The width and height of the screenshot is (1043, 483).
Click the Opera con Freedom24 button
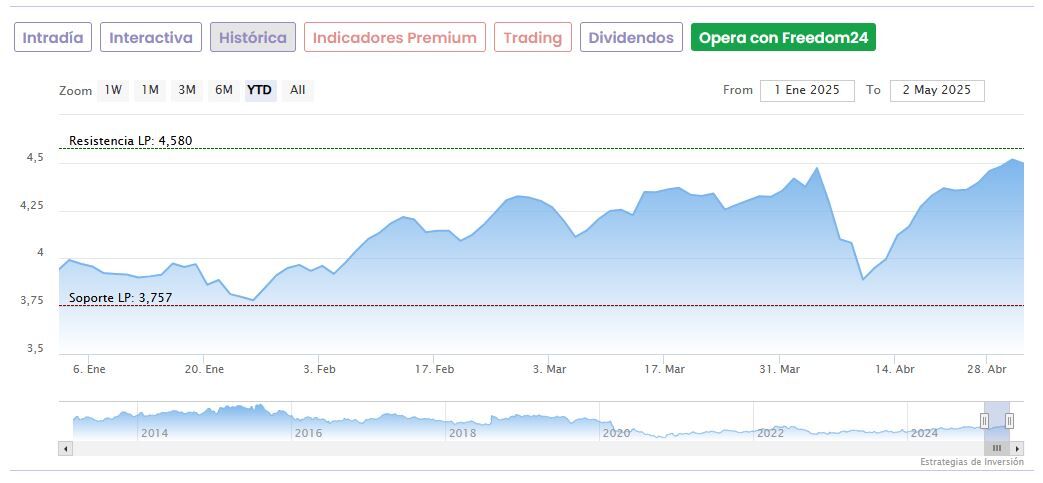point(783,38)
